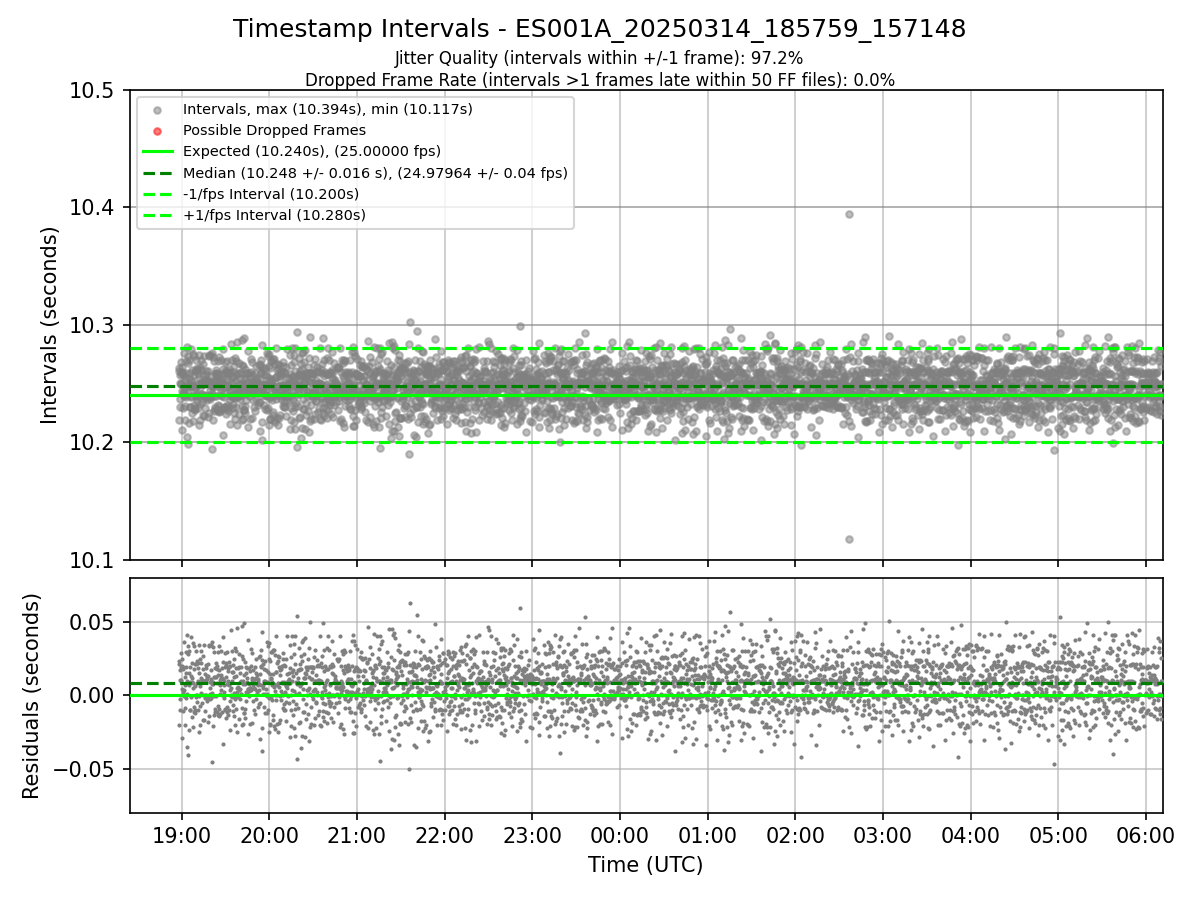Click legend entry '+1/fps Interval (10.280s)'
The image size is (1200, 900).
[274, 215]
